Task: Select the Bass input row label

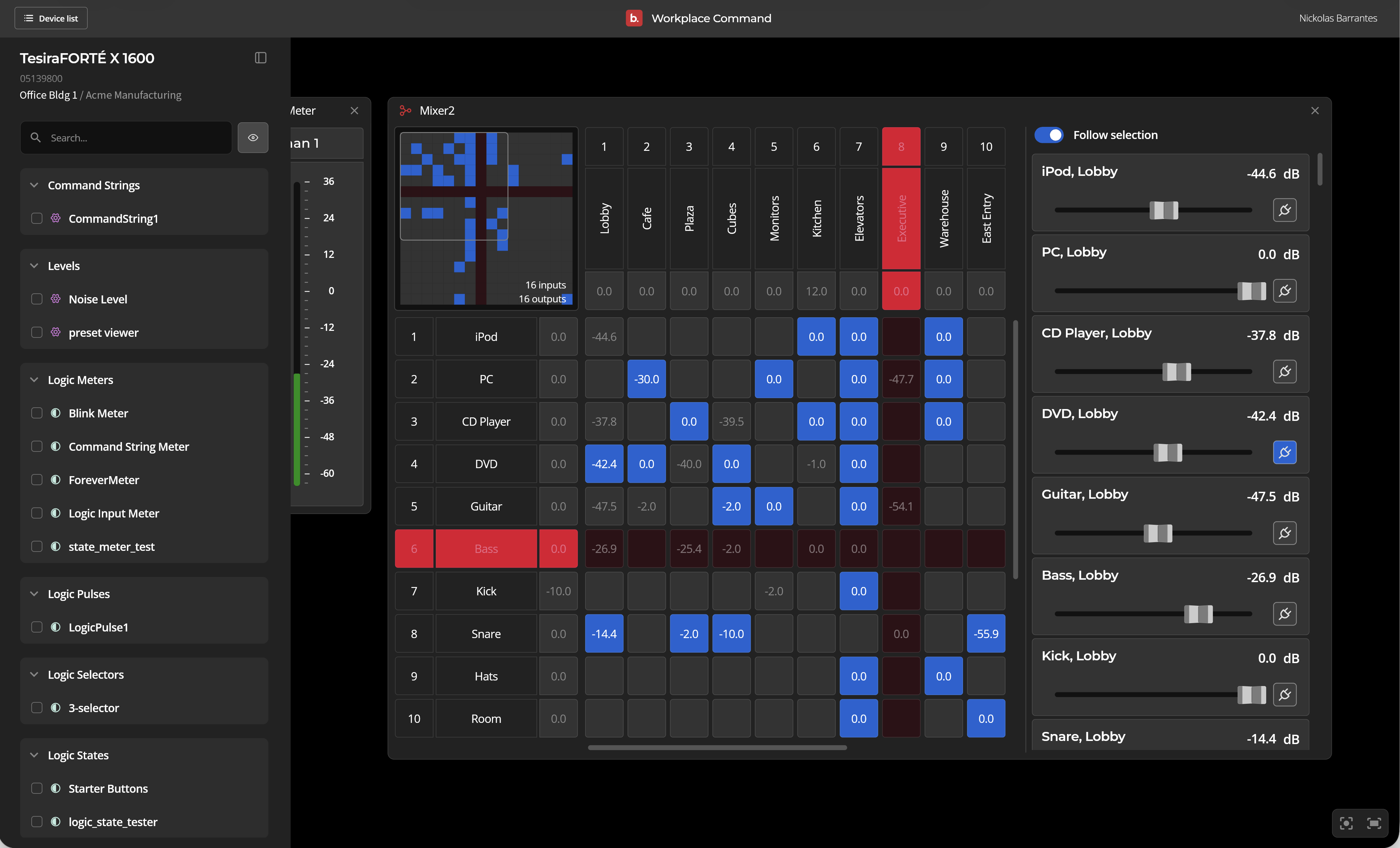Action: [486, 549]
